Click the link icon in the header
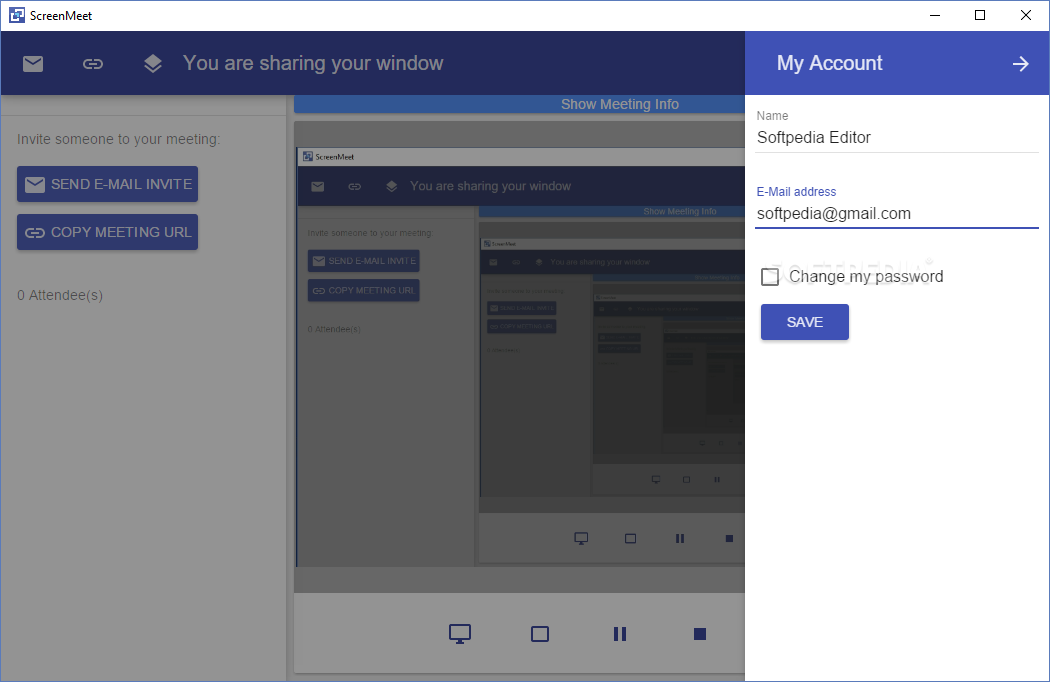The height and width of the screenshot is (682, 1050). 92,64
